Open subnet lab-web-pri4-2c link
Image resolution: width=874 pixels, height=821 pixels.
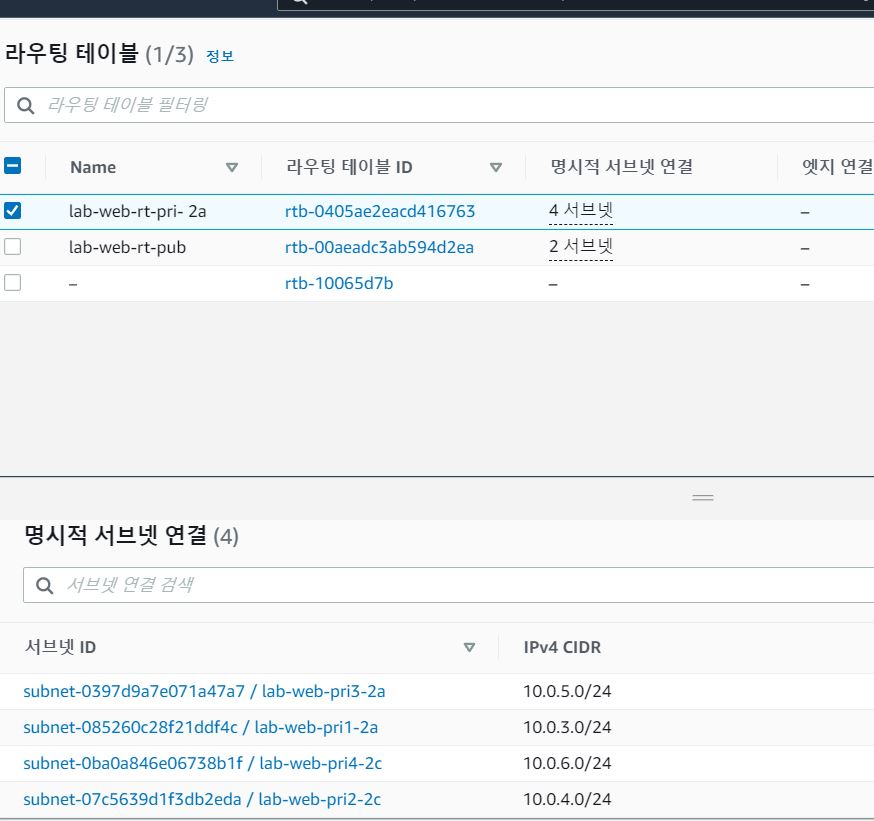203,764
